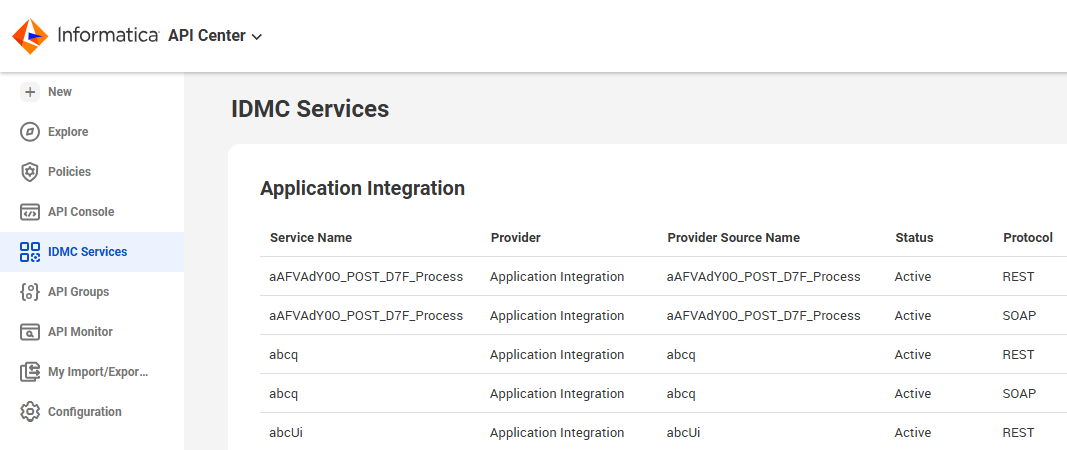Click the API Monitor icon
Viewport: 1067px width, 450px height.
[30, 332]
